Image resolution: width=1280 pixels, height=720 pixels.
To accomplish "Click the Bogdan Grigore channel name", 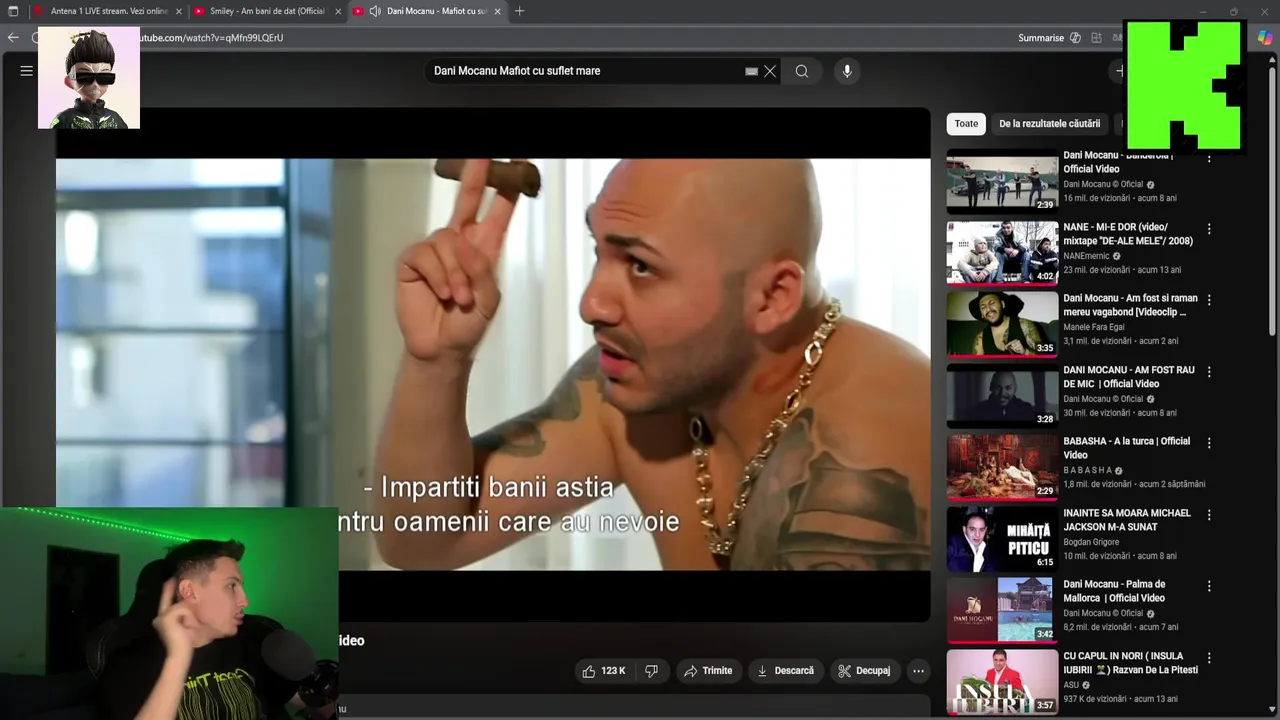I will (1091, 542).
